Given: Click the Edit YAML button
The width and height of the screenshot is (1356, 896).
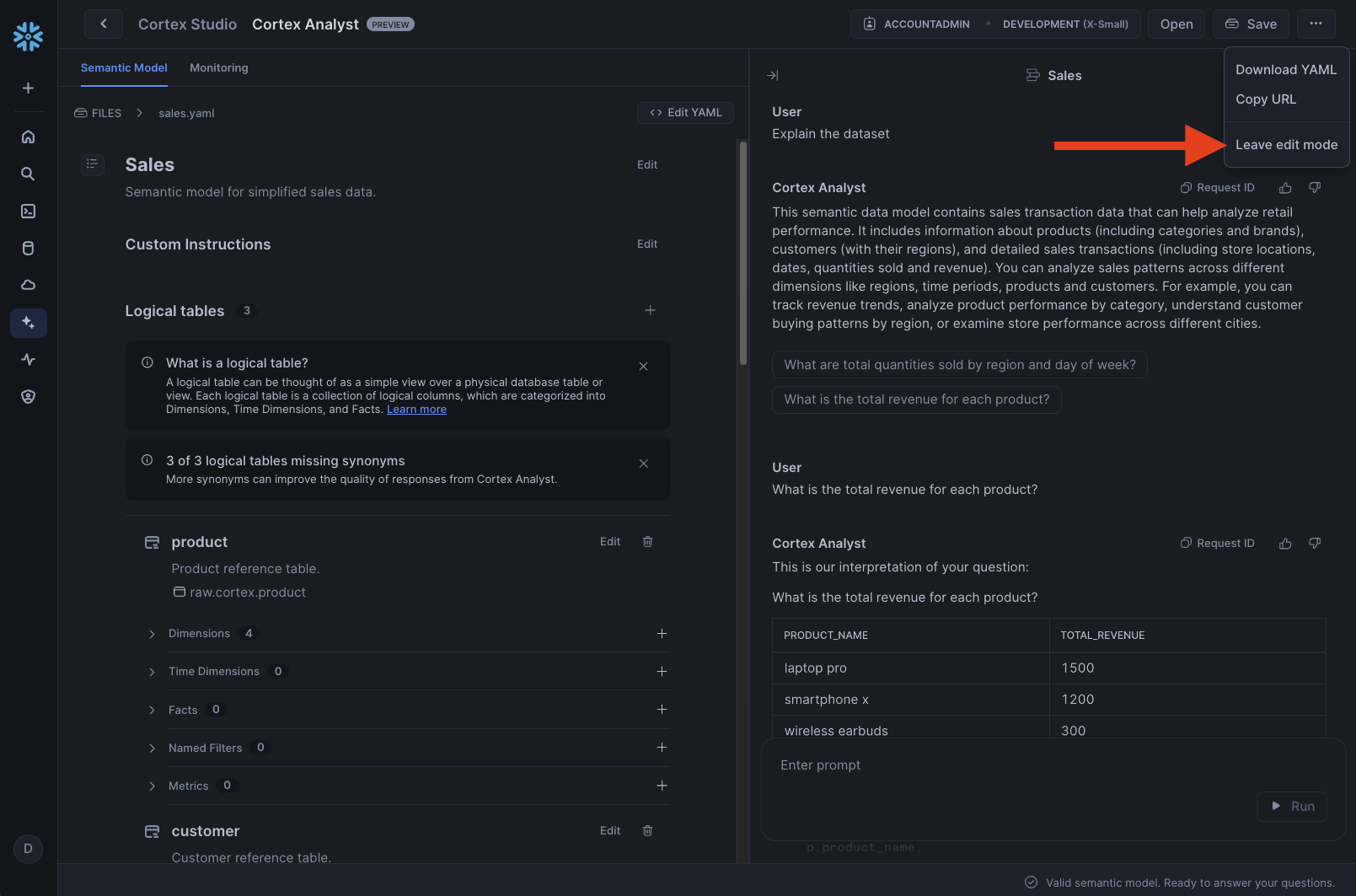Looking at the screenshot, I should 686,112.
